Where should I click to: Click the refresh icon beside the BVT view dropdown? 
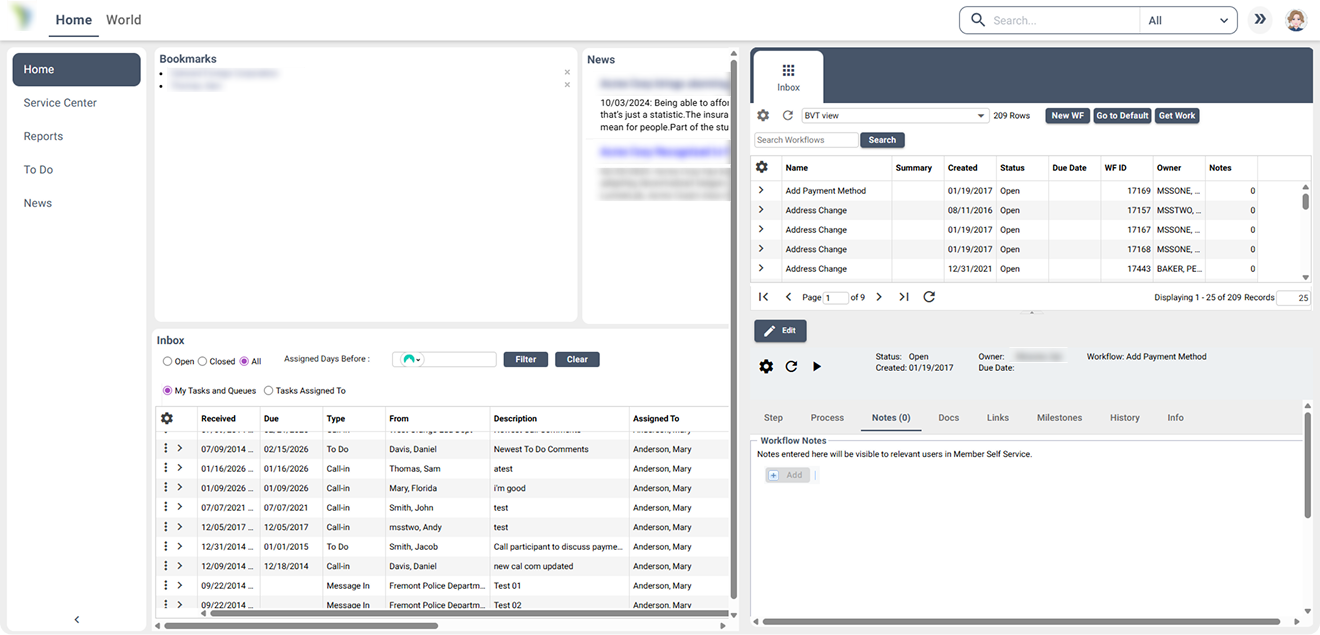click(787, 116)
